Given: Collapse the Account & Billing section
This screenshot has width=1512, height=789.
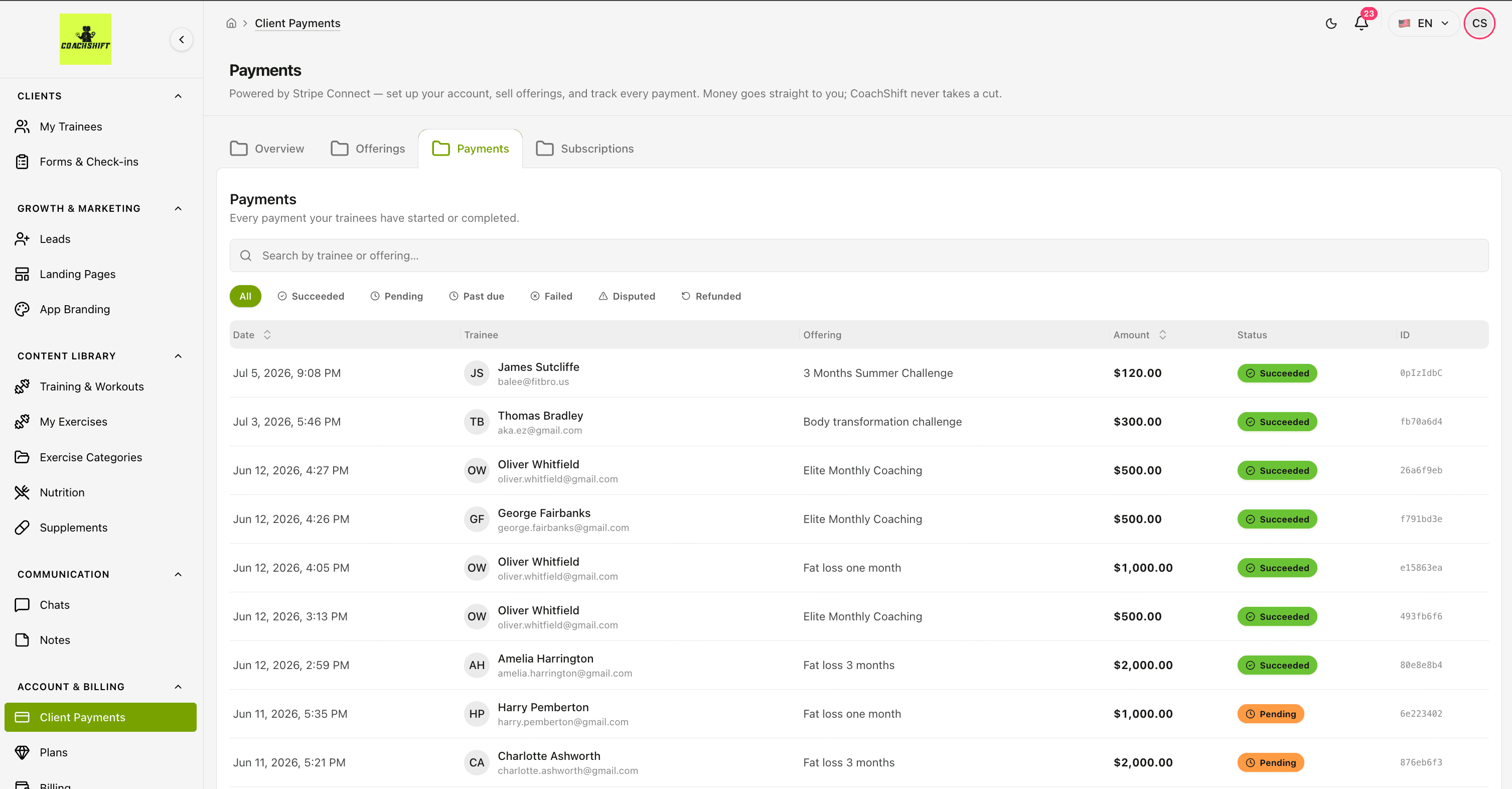Looking at the screenshot, I should coord(179,687).
